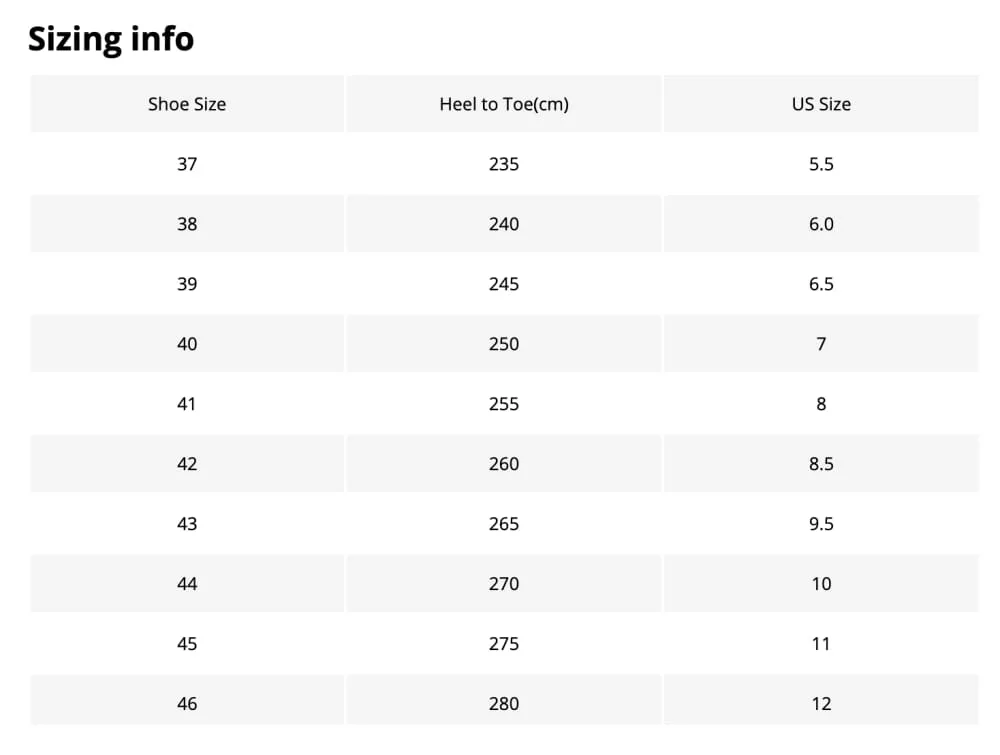Select US size 11 cell
The width and height of the screenshot is (1000, 755).
821,644
